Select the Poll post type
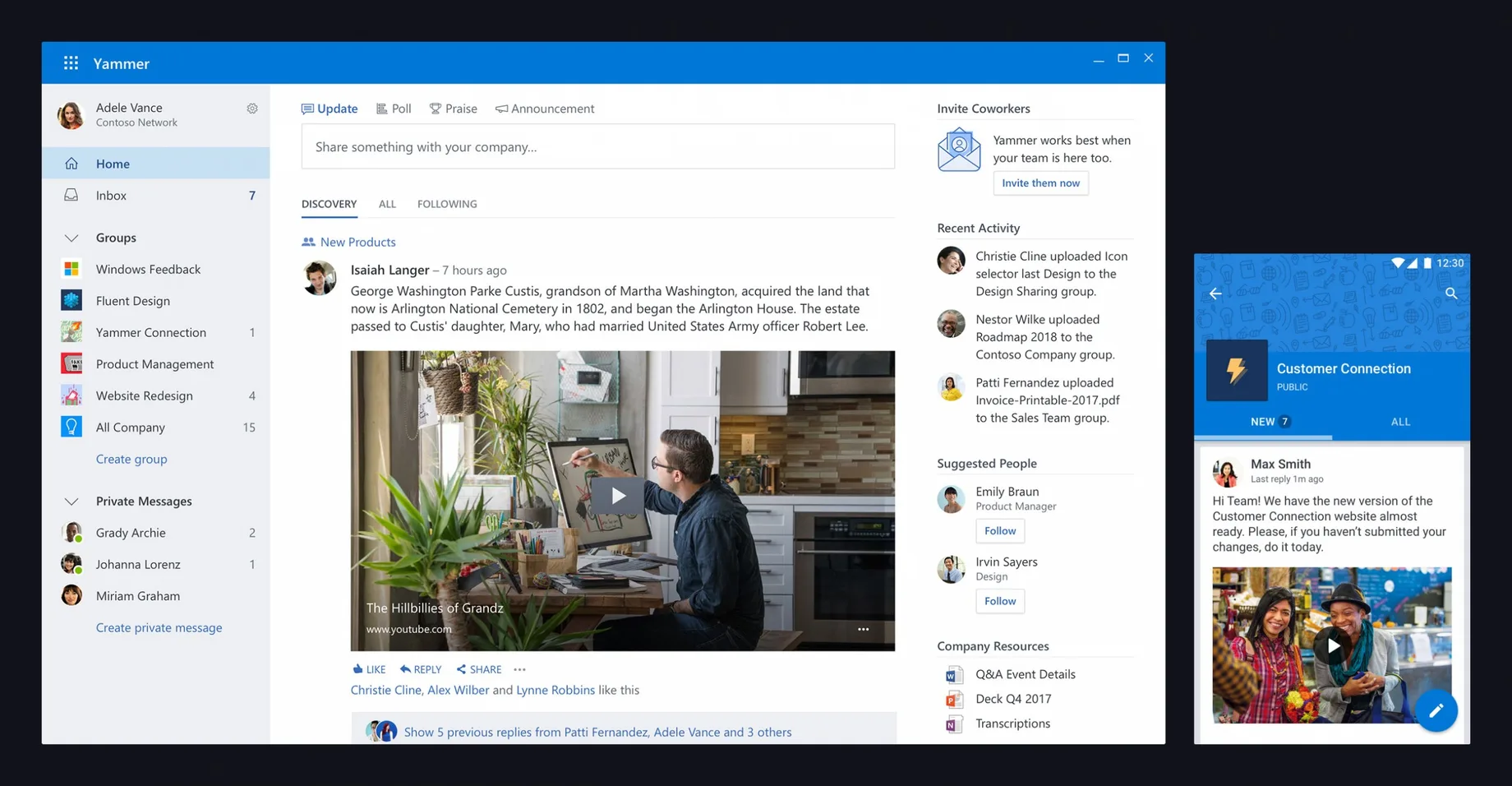This screenshot has width=1512, height=786. 394,109
